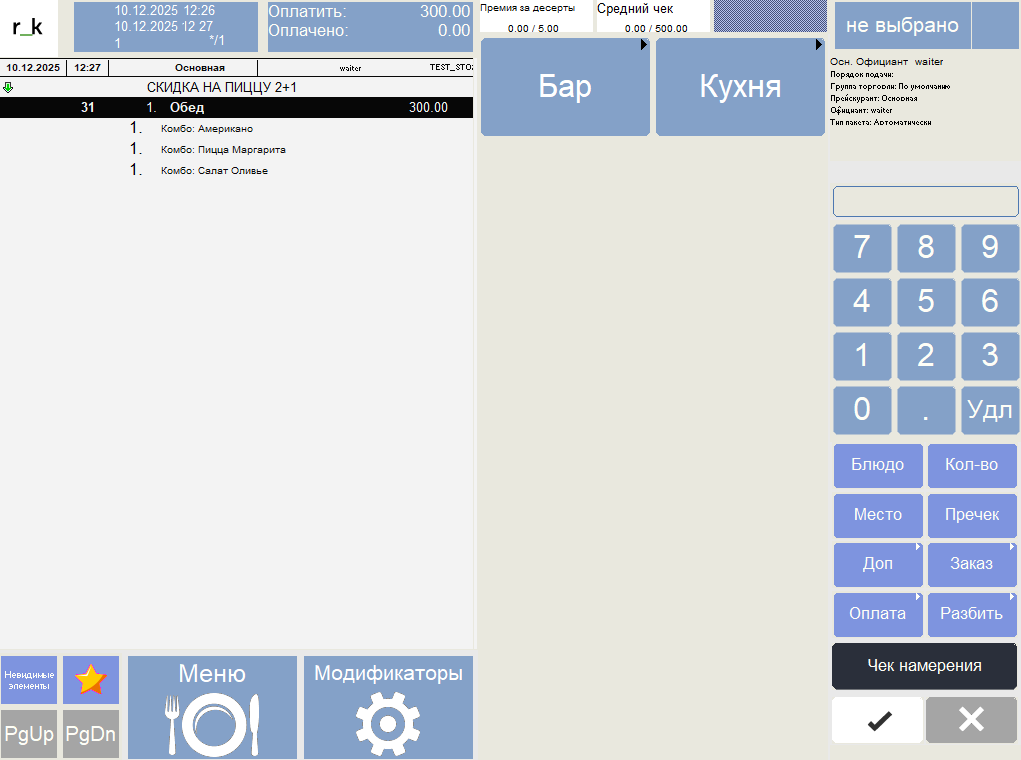Viewport: 1021px width, 760px height.
Task: Select the Обед order line
Action: coord(236,108)
